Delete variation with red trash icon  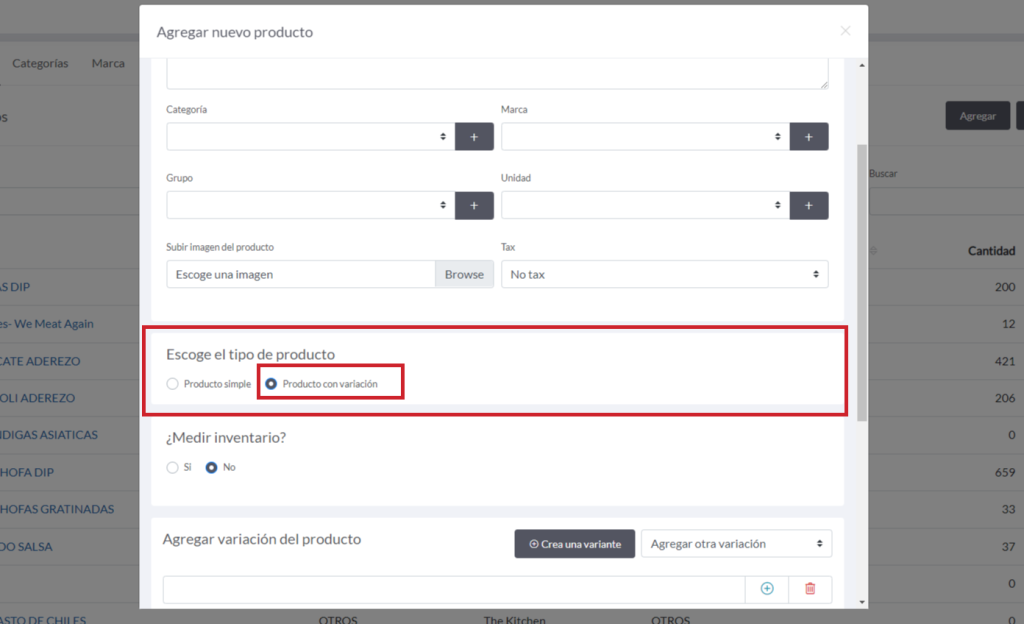click(810, 589)
